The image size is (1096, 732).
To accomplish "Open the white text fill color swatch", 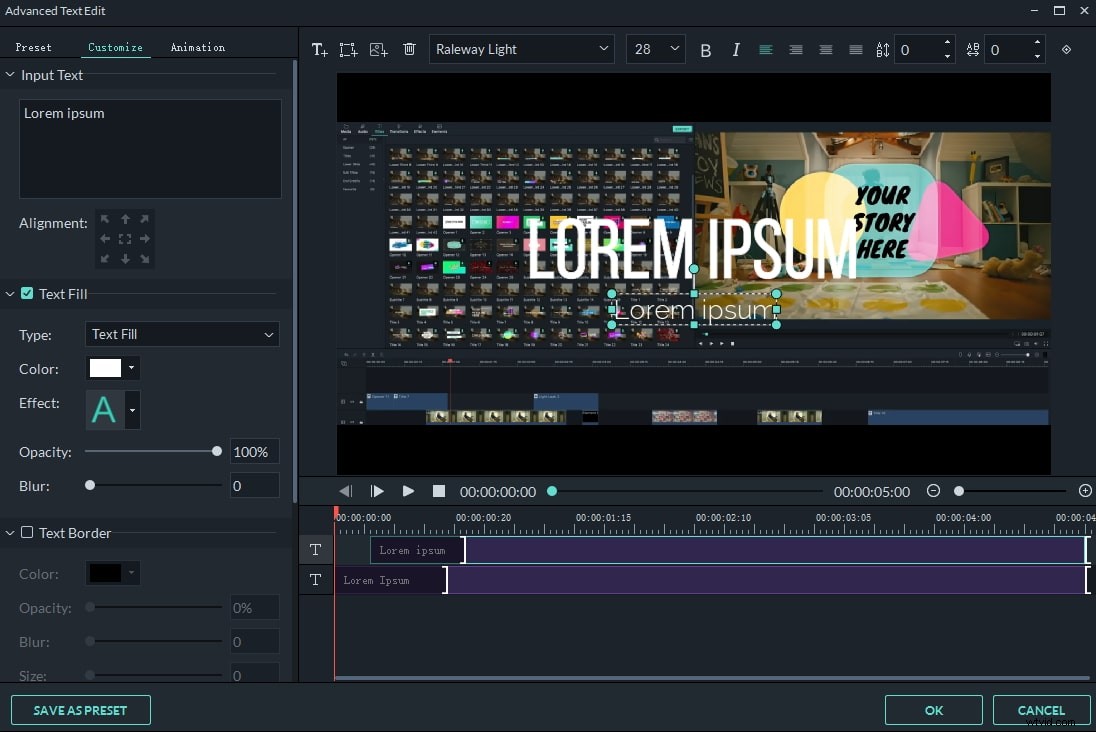I will tap(106, 369).
